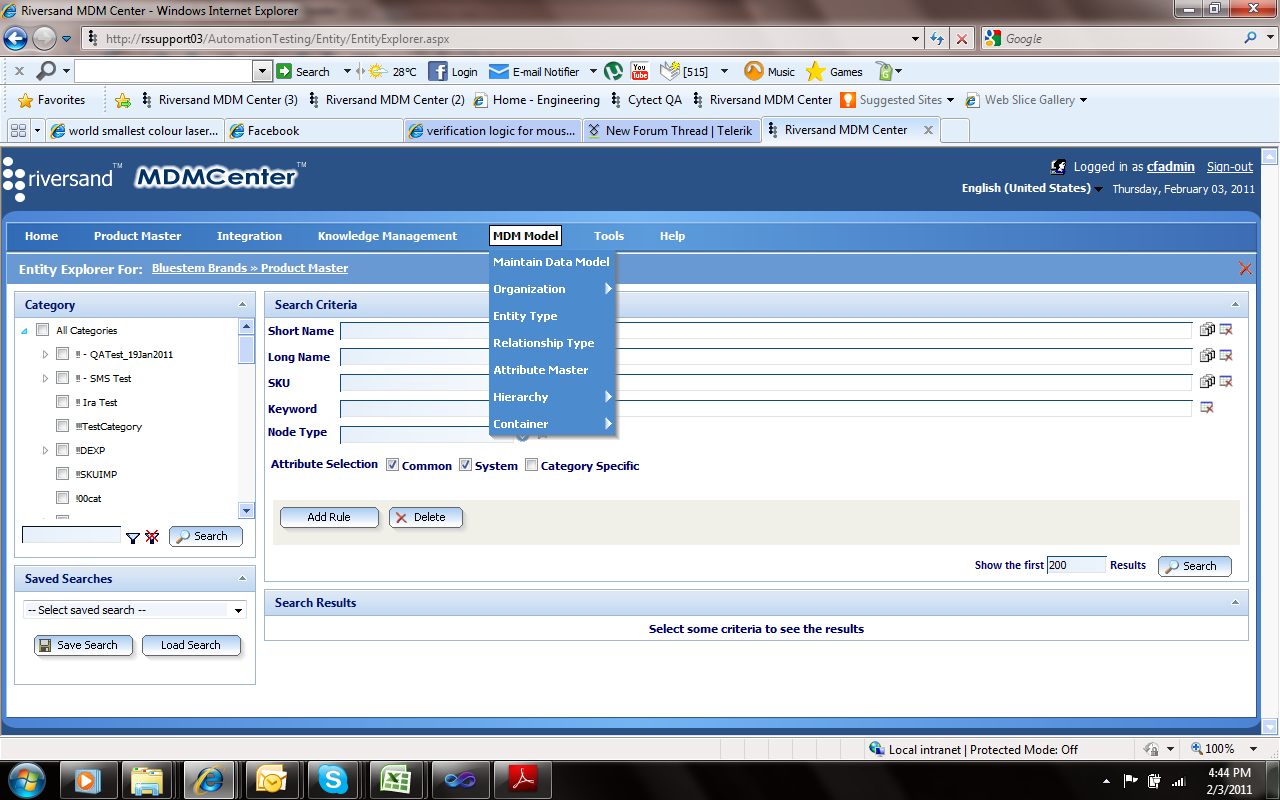Click the Delete rule button

(x=426, y=517)
